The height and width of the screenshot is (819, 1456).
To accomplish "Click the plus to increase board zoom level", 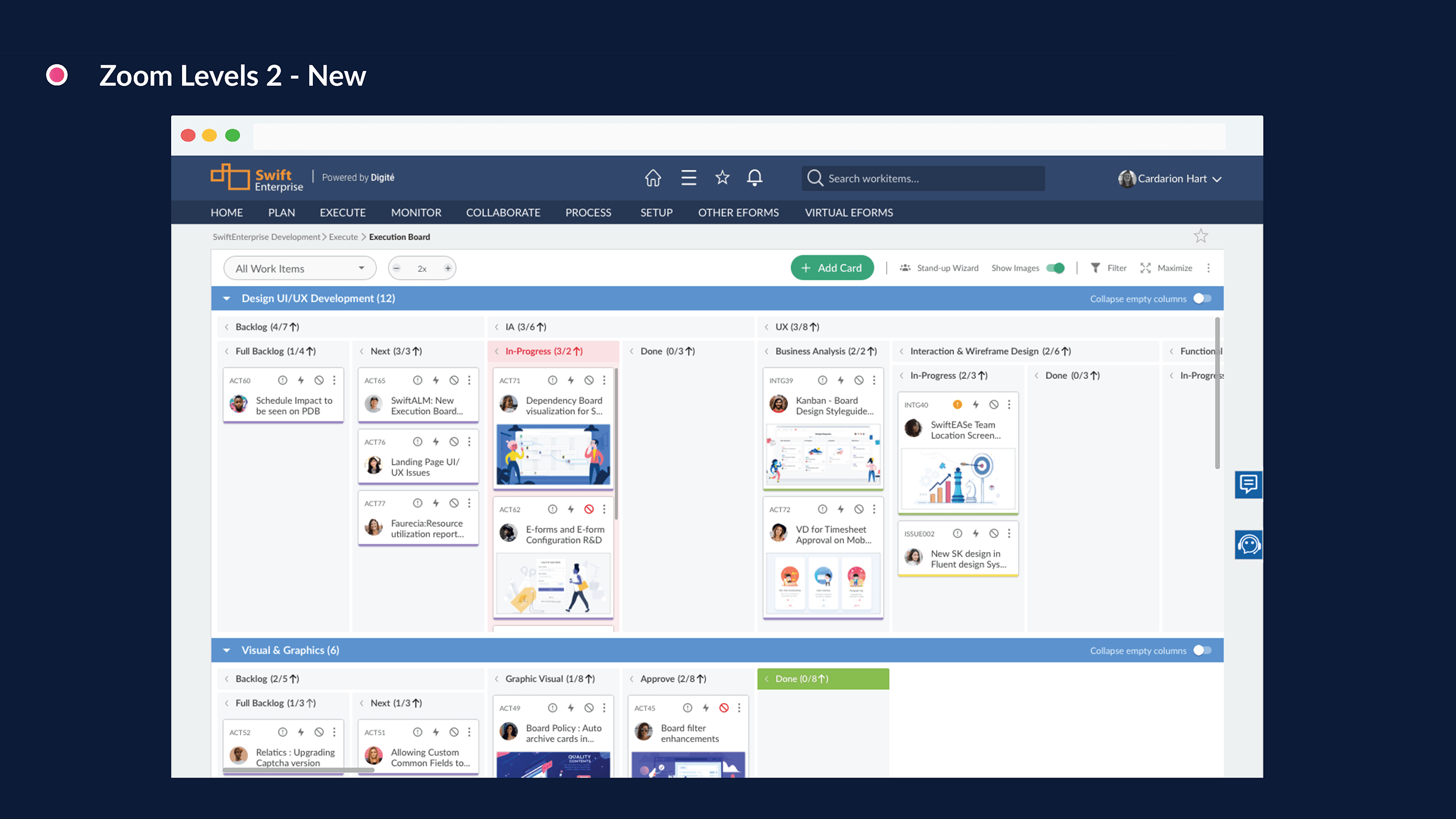I will tap(448, 267).
